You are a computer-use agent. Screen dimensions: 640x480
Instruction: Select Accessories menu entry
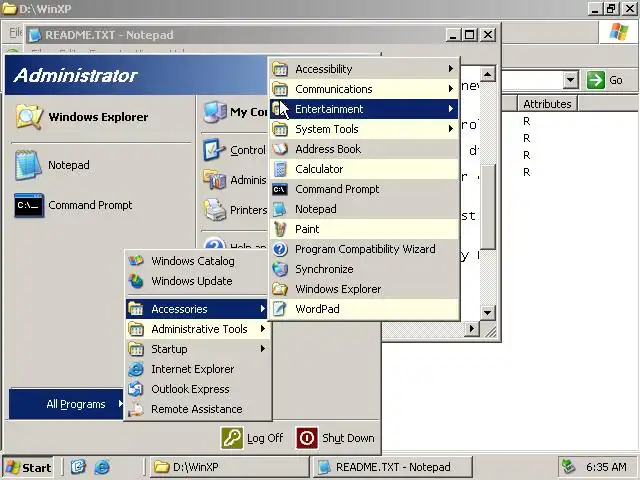pos(196,309)
